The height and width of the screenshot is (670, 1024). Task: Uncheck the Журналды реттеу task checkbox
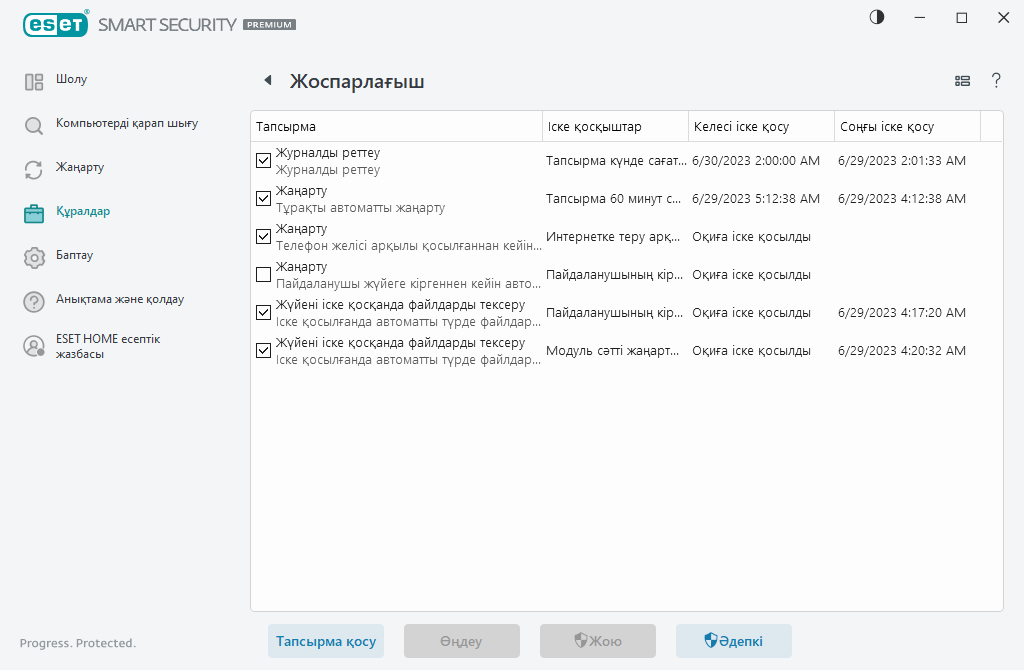[x=264, y=160]
